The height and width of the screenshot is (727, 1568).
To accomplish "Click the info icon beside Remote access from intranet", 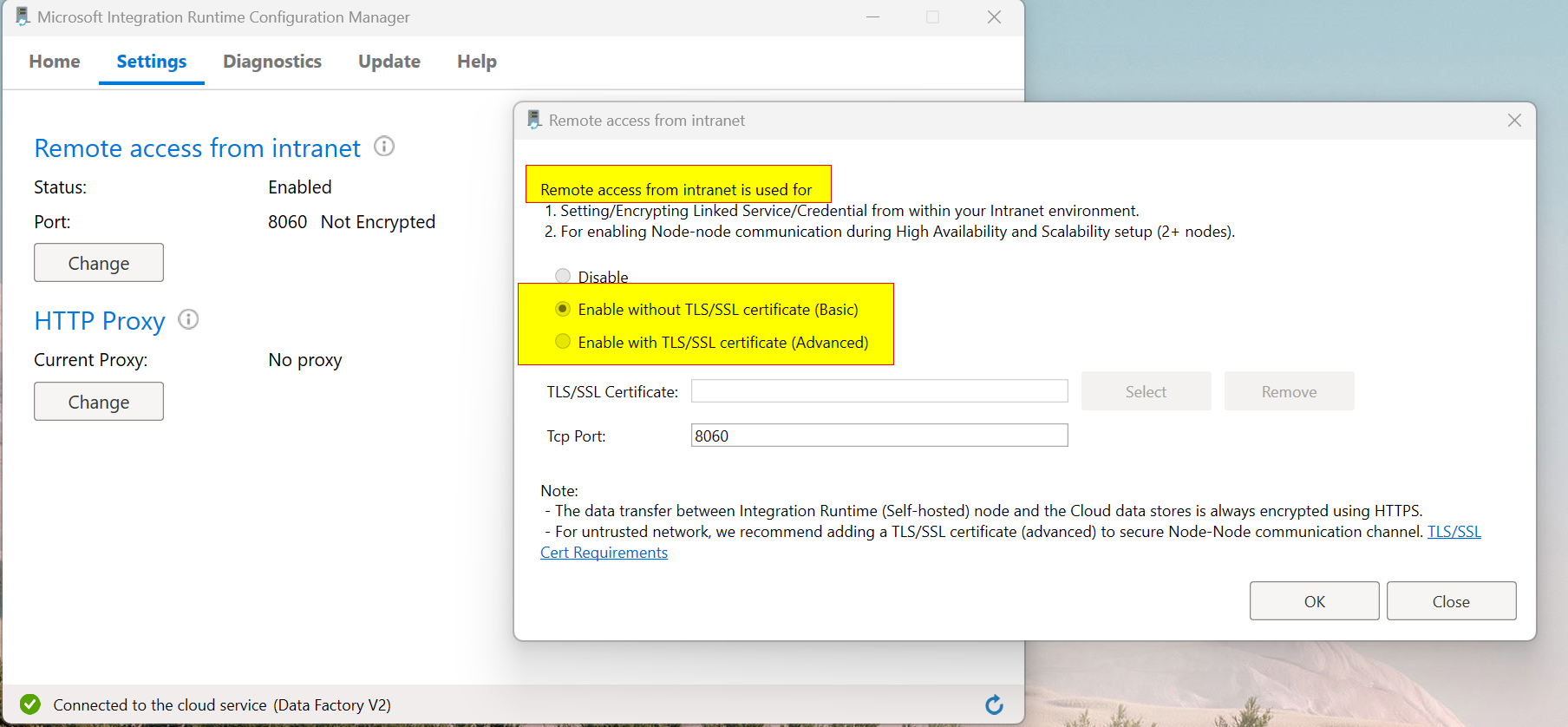I will point(384,147).
